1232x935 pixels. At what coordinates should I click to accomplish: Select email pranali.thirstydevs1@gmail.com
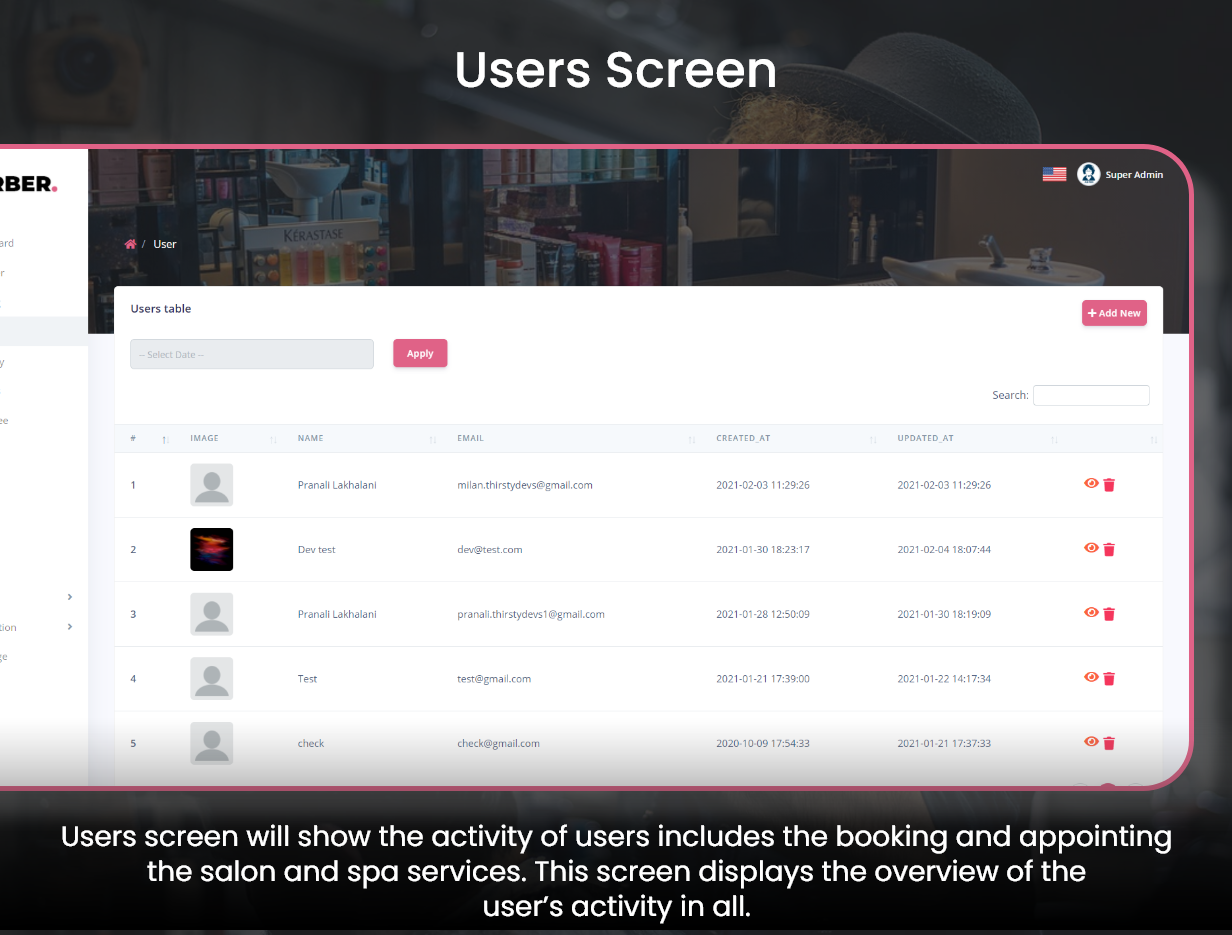click(531, 614)
